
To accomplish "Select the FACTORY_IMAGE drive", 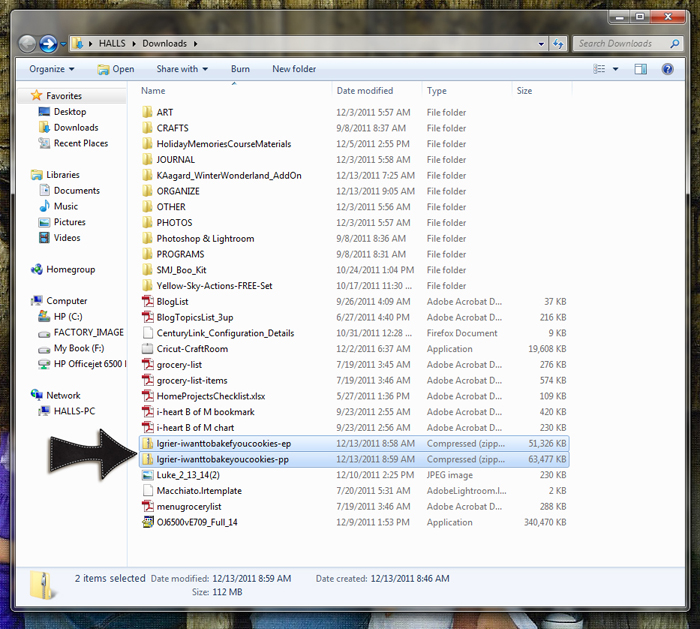I will (88, 332).
